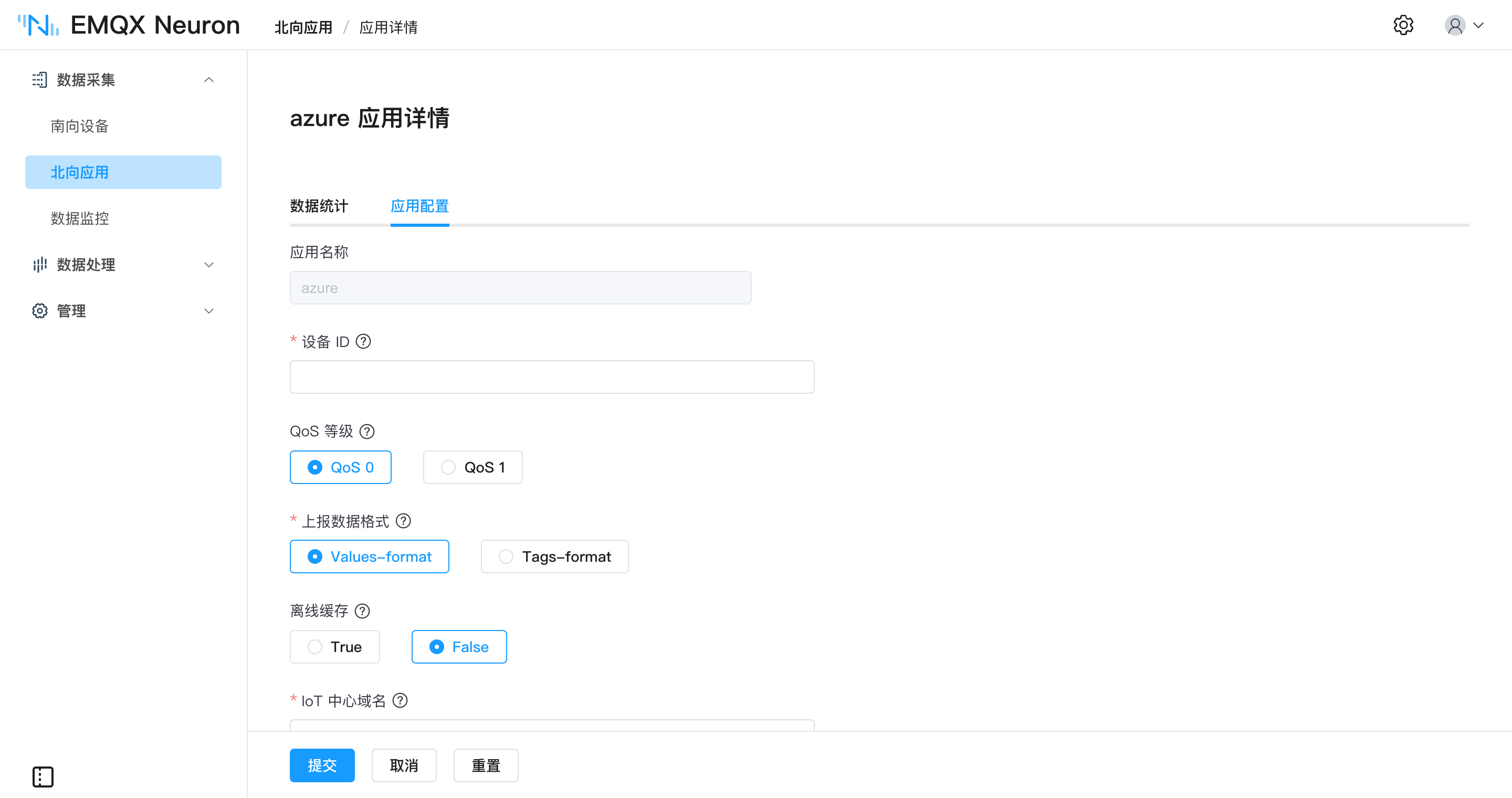Image resolution: width=1512 pixels, height=798 pixels.
Task: Click the azure 应用详情 page title
Action: point(369,118)
